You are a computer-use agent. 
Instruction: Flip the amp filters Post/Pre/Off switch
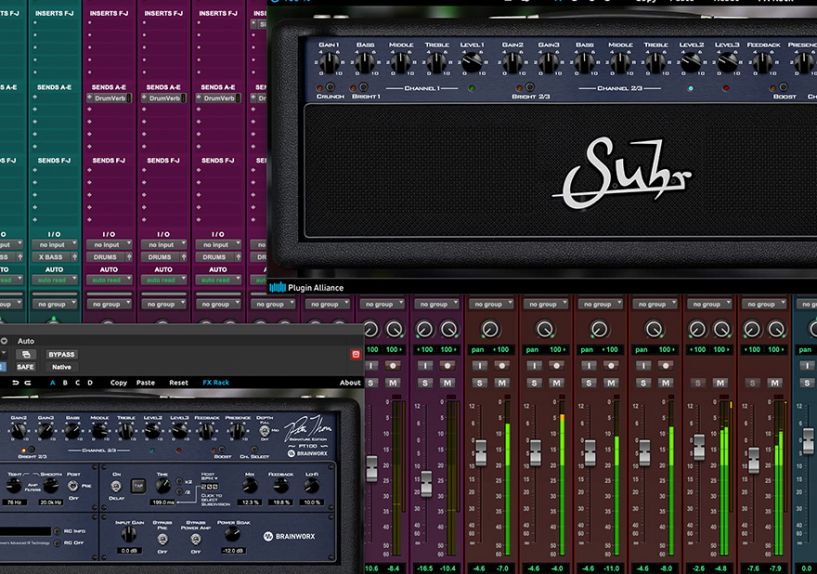[73, 485]
